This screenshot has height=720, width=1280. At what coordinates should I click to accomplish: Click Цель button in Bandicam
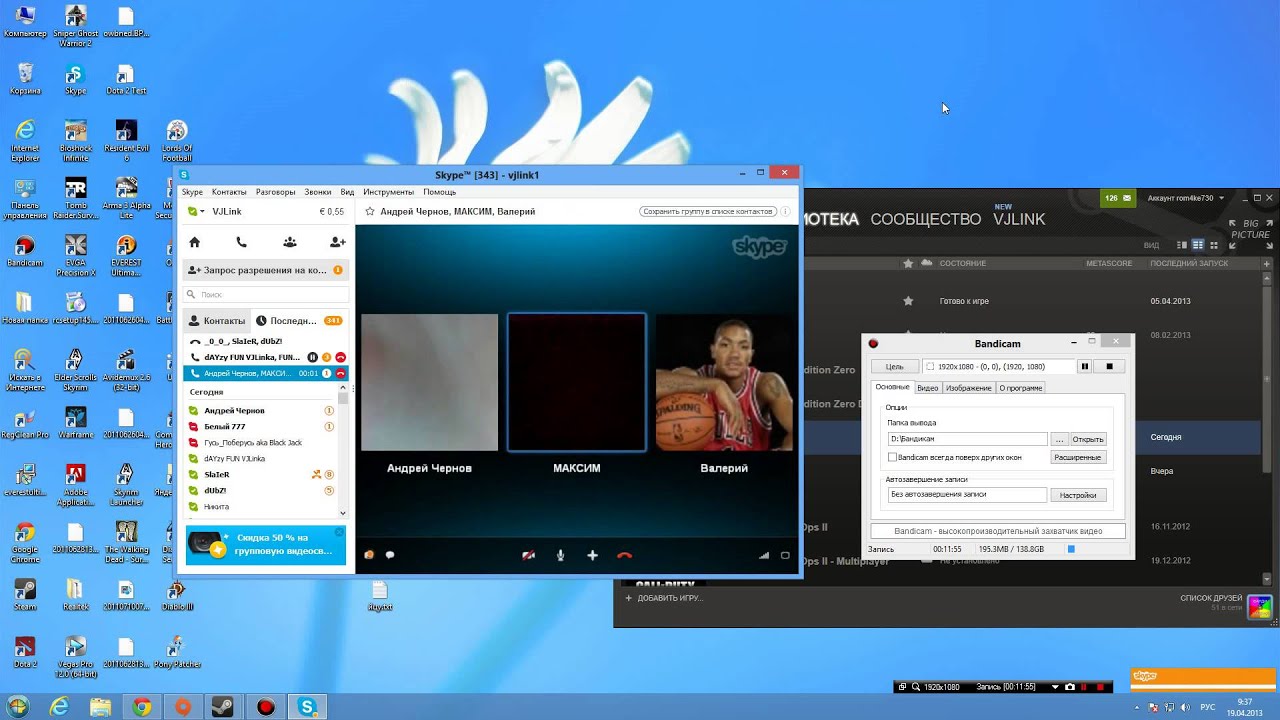click(894, 367)
